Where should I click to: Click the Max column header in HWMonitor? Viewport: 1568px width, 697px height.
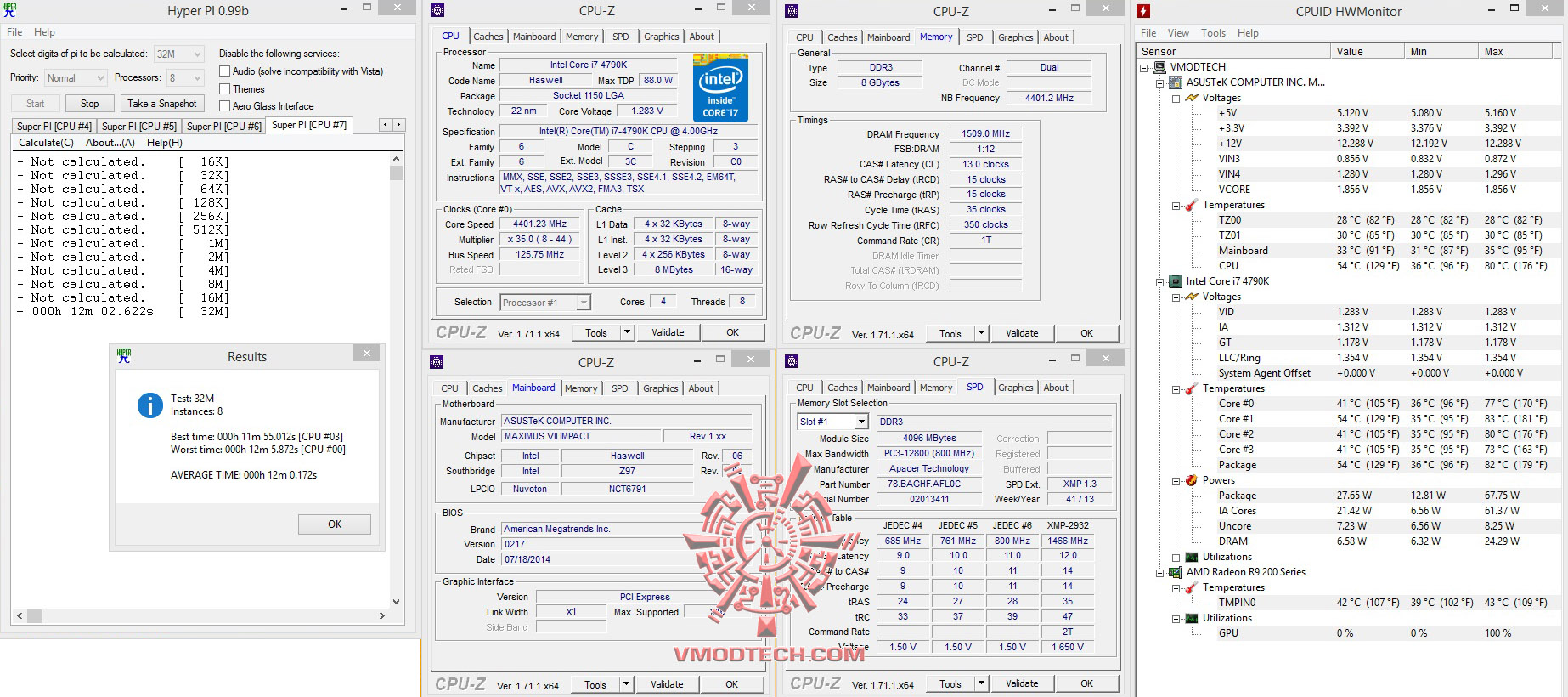pyautogui.click(x=1519, y=51)
